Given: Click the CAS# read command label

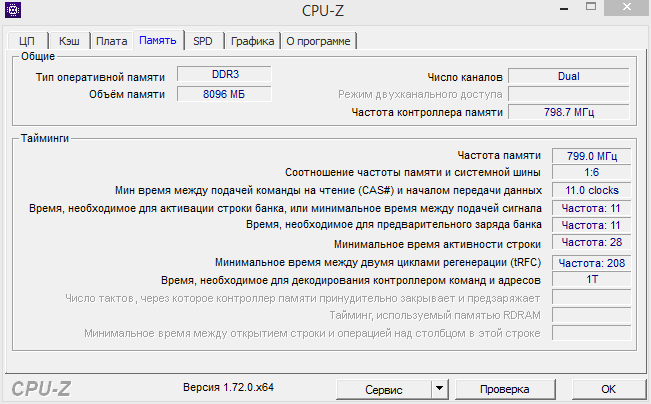Looking at the screenshot, I should point(328,191).
